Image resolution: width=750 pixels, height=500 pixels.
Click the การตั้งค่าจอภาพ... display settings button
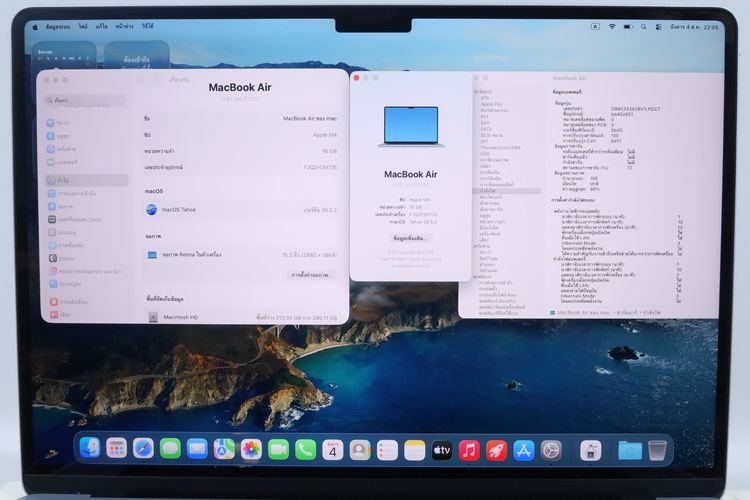click(x=311, y=275)
